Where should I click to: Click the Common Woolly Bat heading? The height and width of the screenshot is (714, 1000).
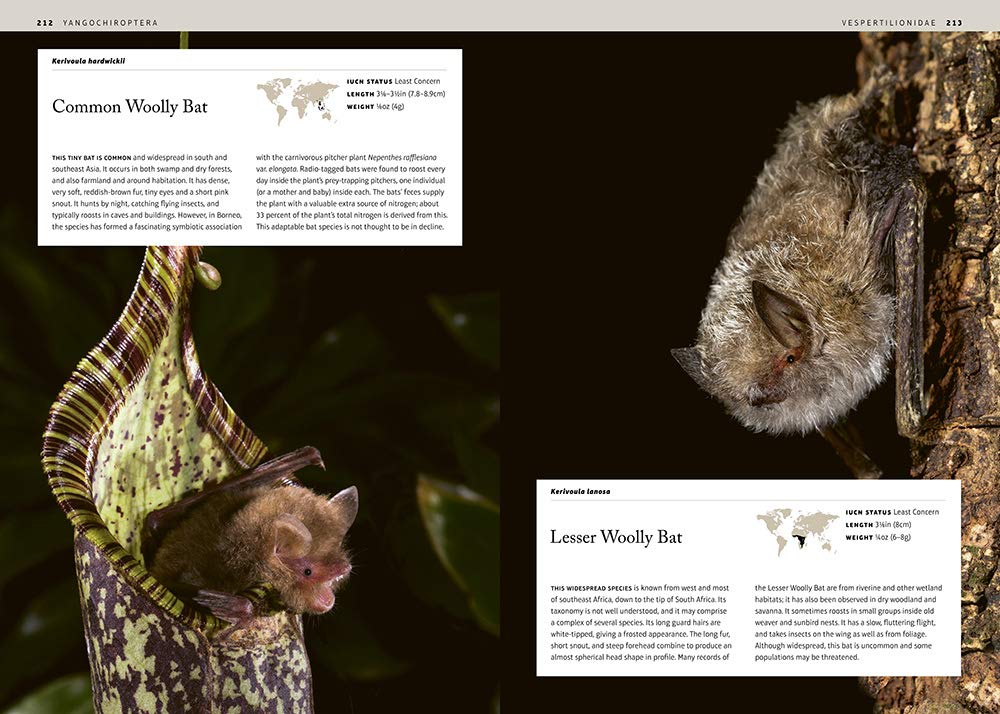pyautogui.click(x=129, y=107)
